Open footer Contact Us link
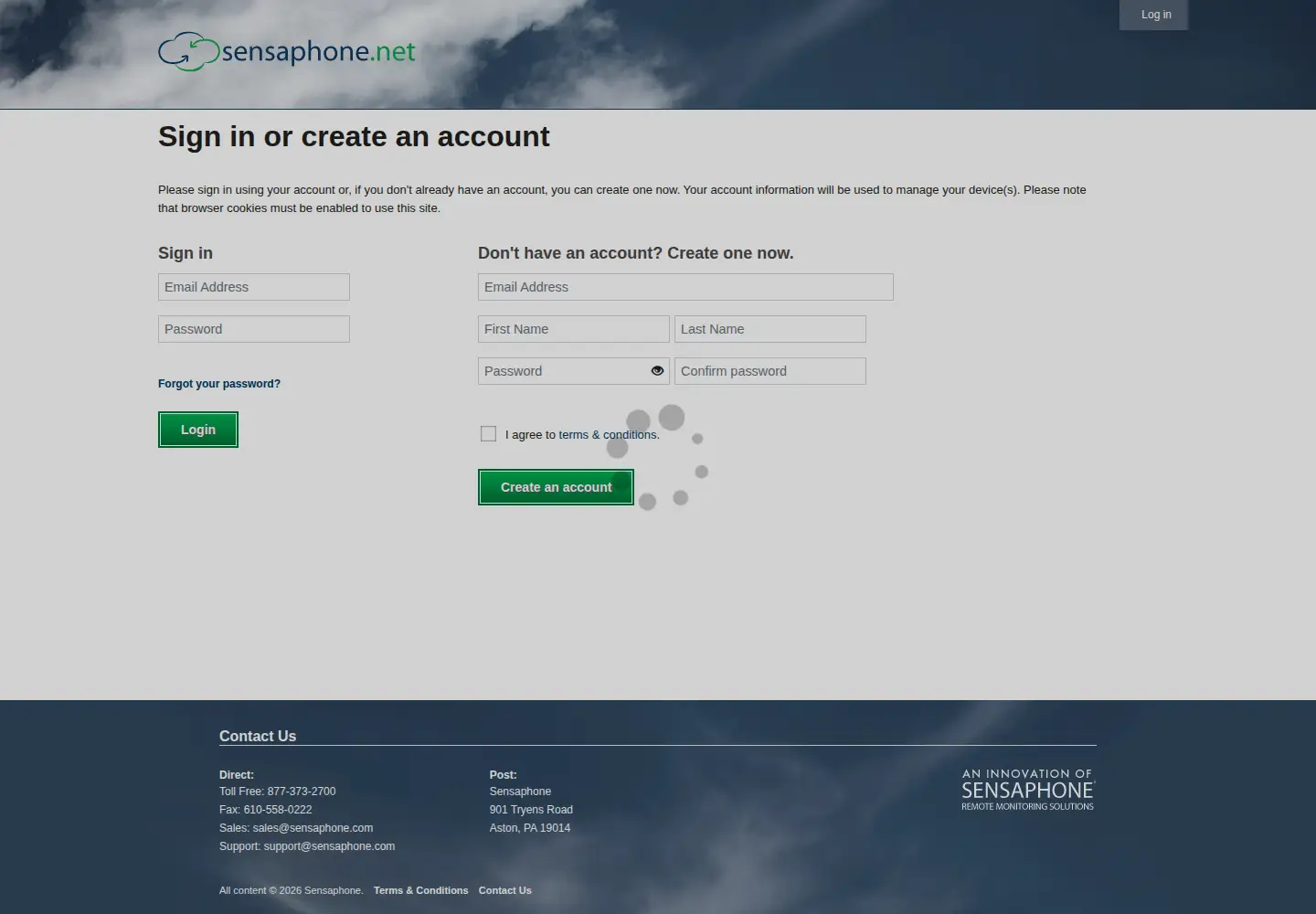1316x914 pixels. [504, 890]
